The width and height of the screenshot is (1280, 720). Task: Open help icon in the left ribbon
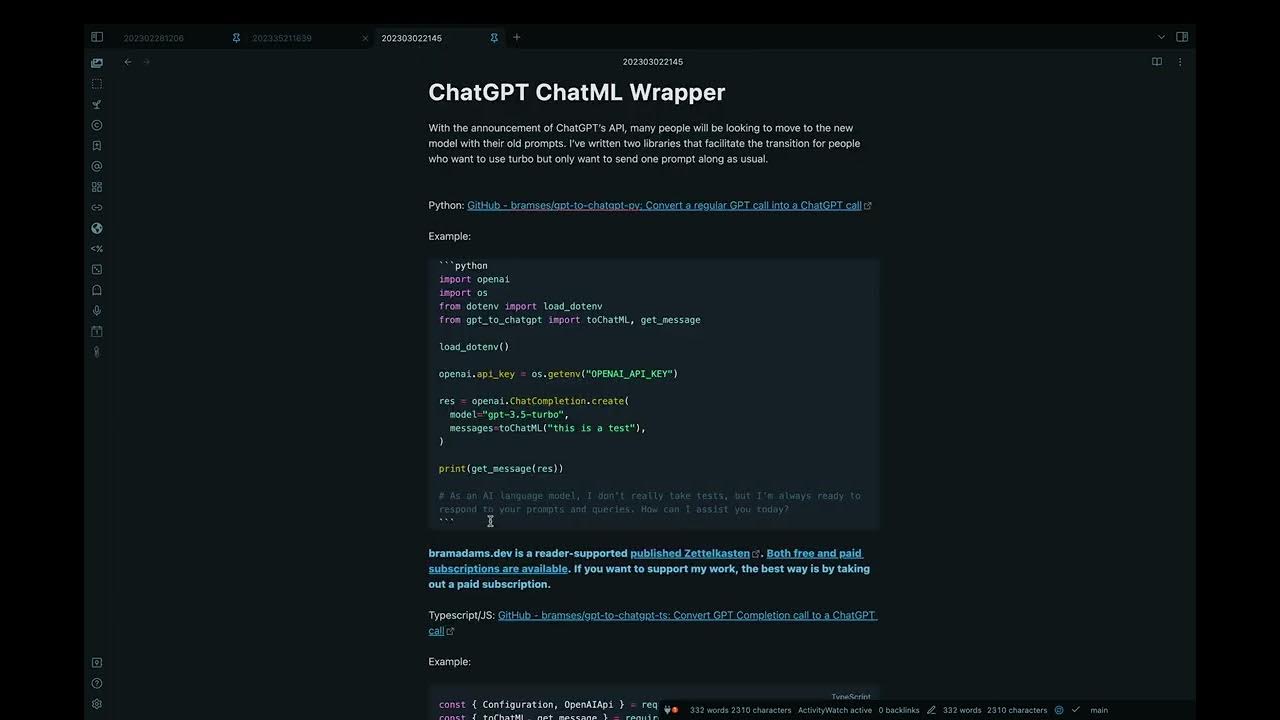[97, 684]
